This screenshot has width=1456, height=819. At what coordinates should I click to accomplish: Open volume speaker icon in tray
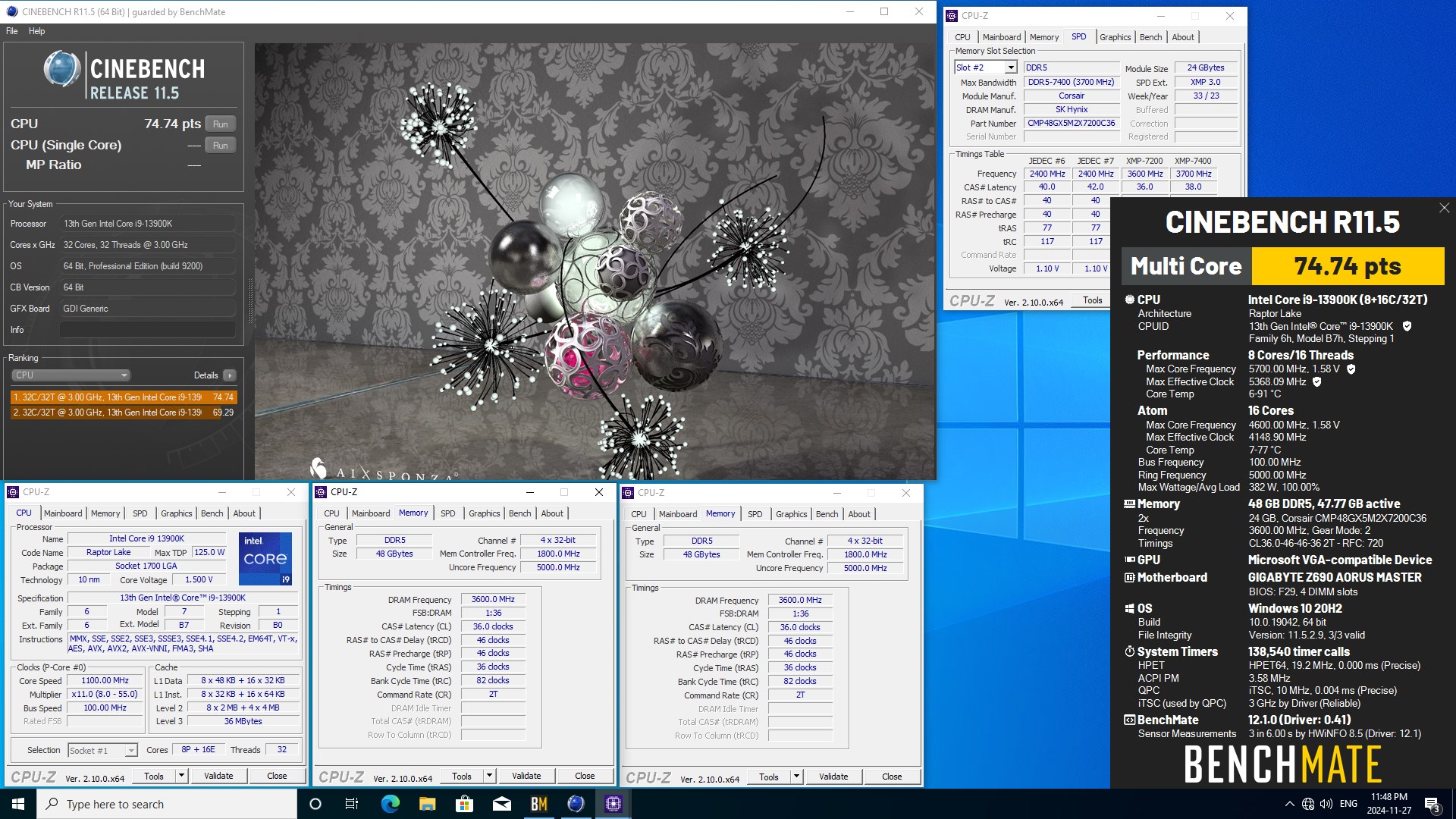(1326, 804)
